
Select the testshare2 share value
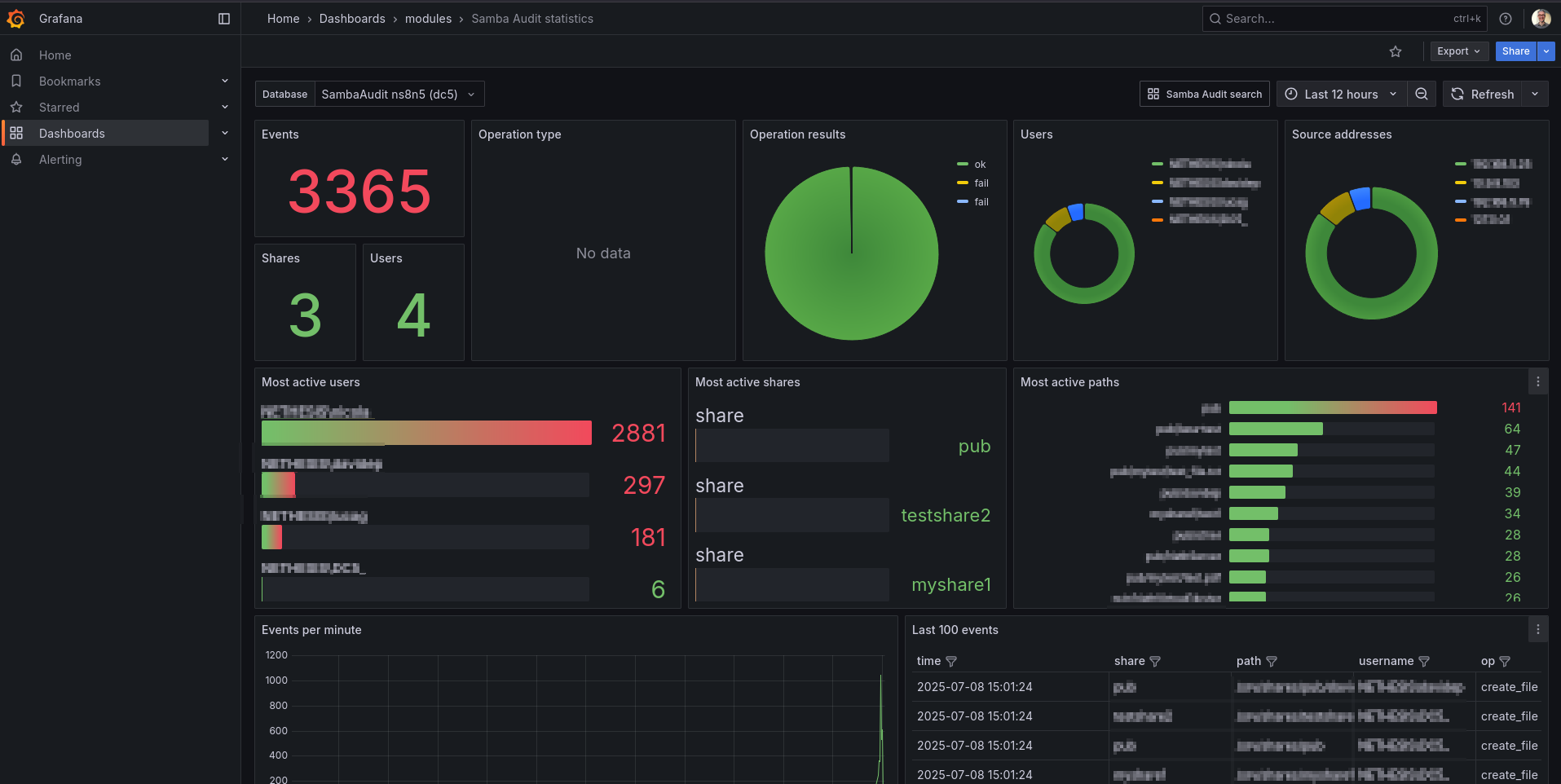tap(946, 515)
